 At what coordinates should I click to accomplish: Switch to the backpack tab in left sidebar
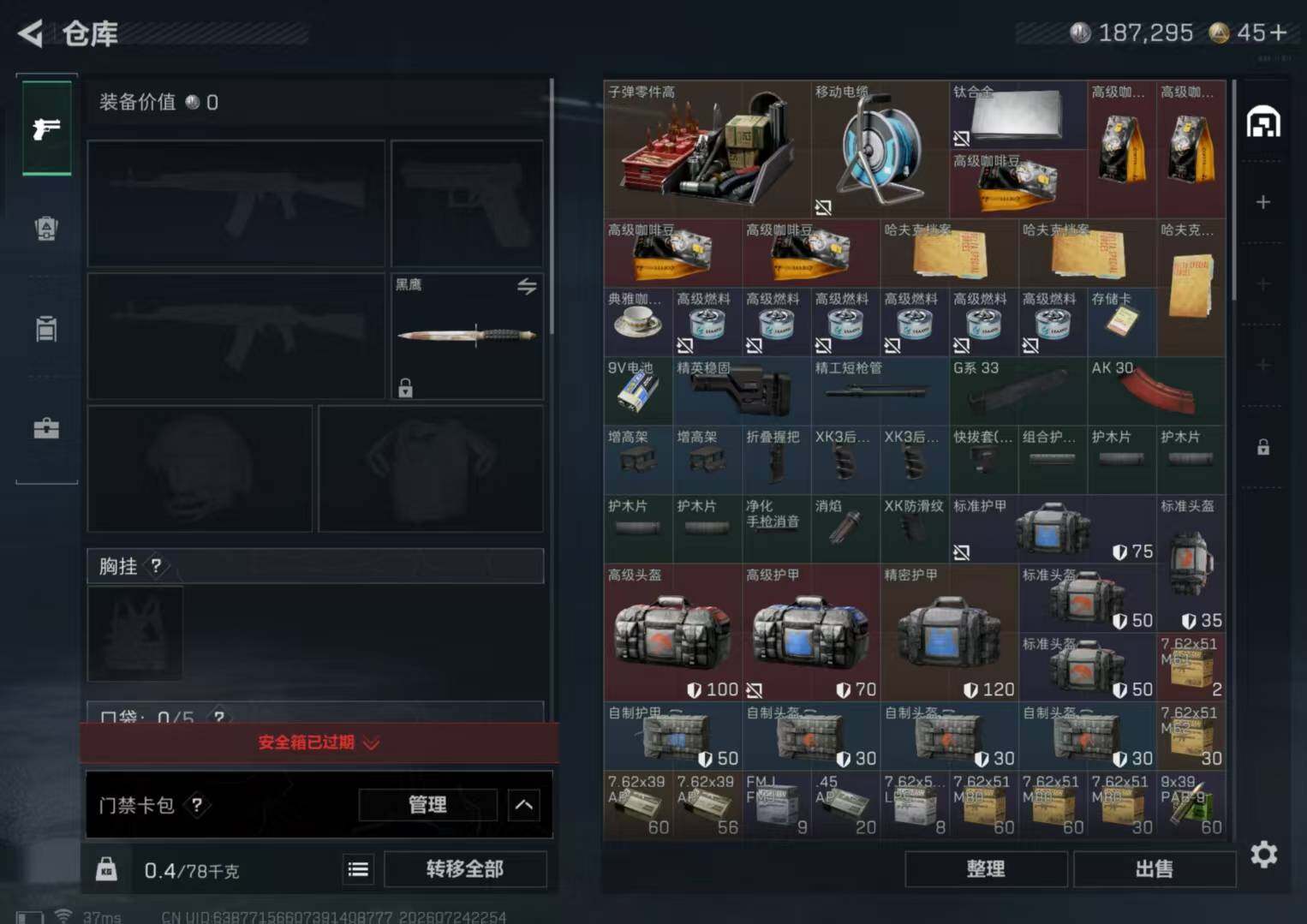46,229
